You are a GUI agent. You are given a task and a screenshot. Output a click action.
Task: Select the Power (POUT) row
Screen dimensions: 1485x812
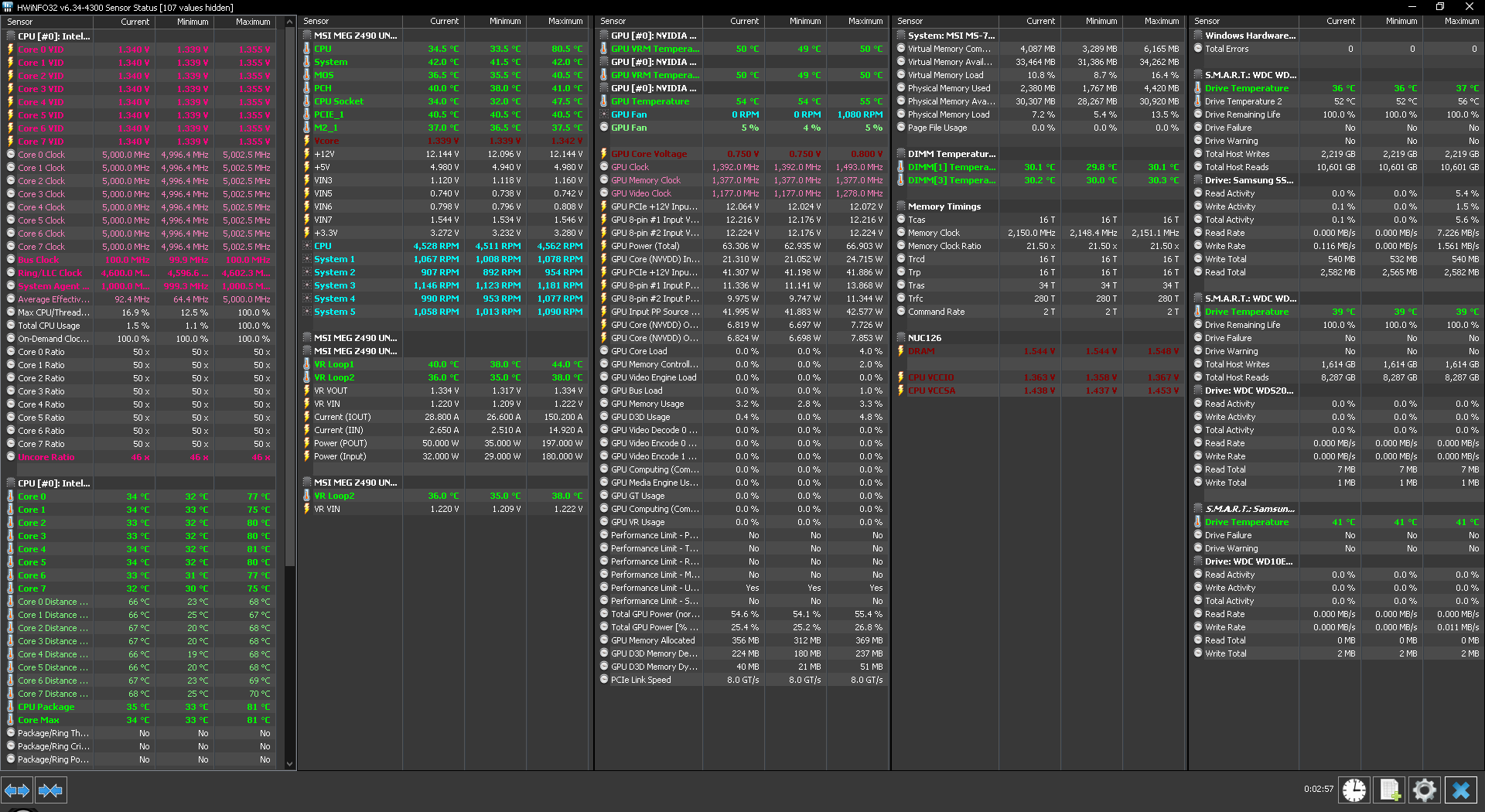[443, 443]
